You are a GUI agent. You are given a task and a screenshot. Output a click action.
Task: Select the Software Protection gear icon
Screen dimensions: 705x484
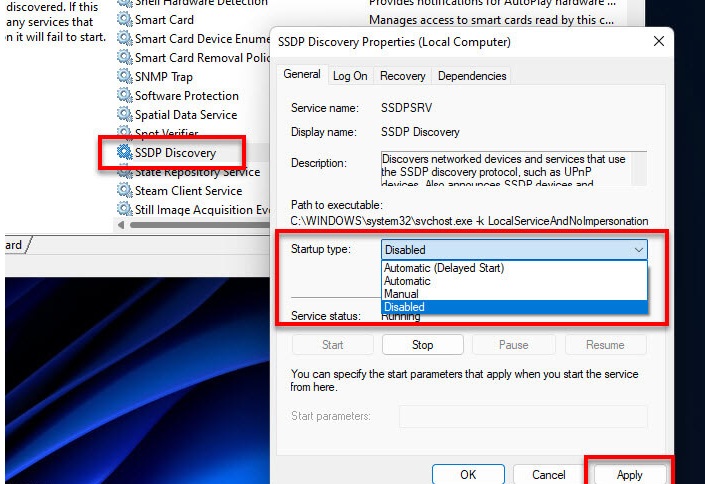125,96
